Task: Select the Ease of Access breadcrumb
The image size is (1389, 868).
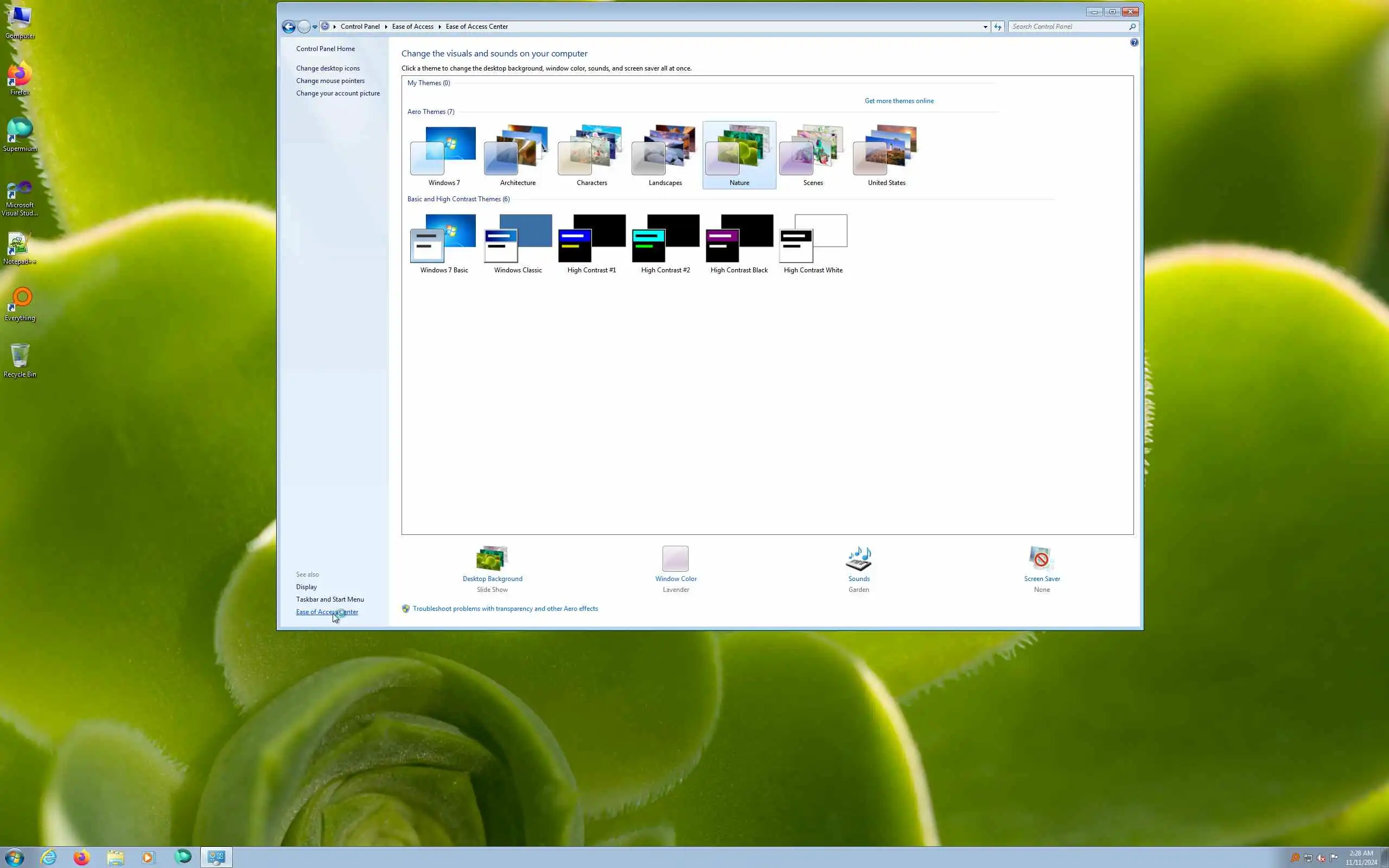Action: 412,27
